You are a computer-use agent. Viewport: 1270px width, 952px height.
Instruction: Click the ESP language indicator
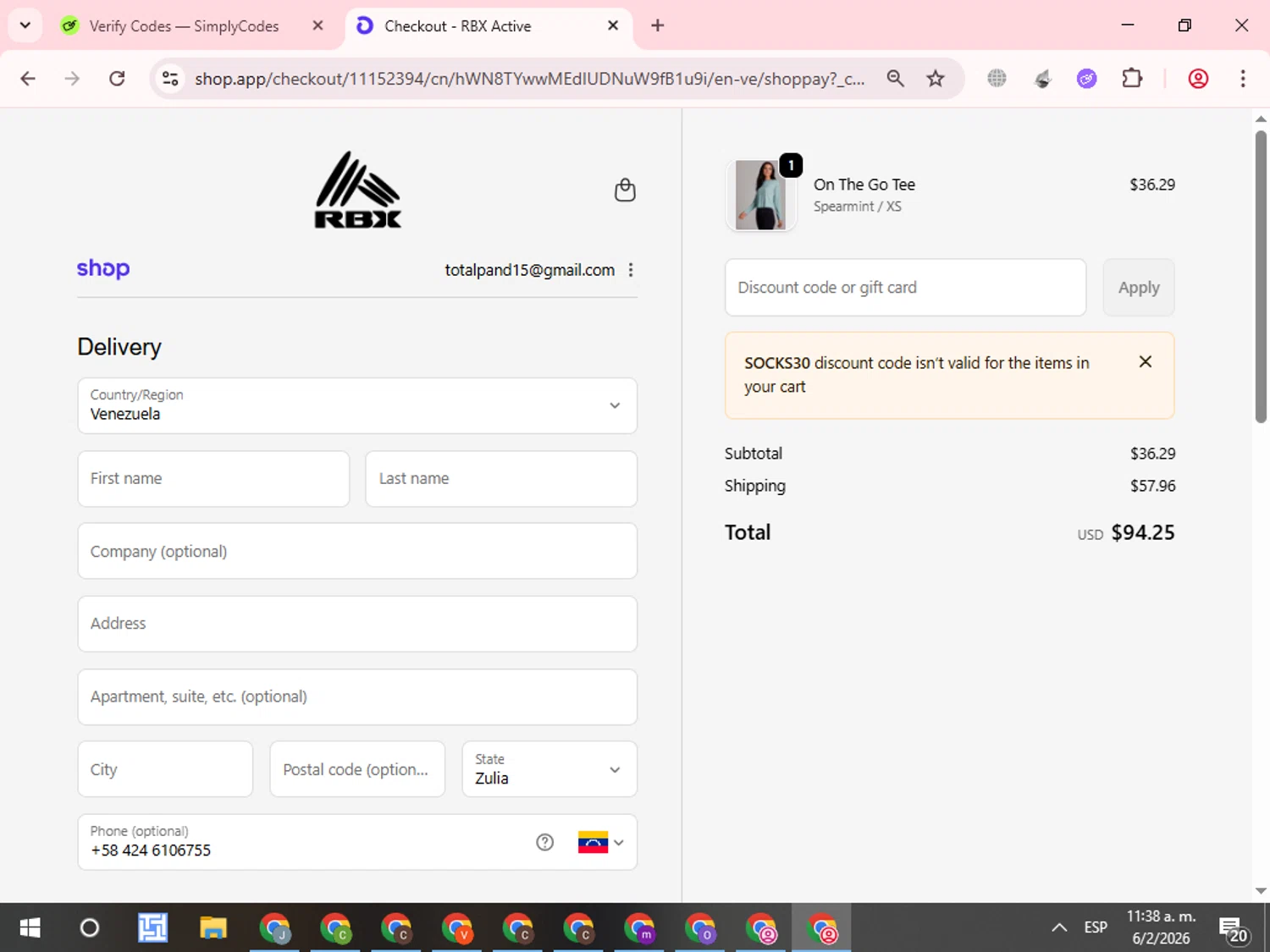[x=1096, y=927]
